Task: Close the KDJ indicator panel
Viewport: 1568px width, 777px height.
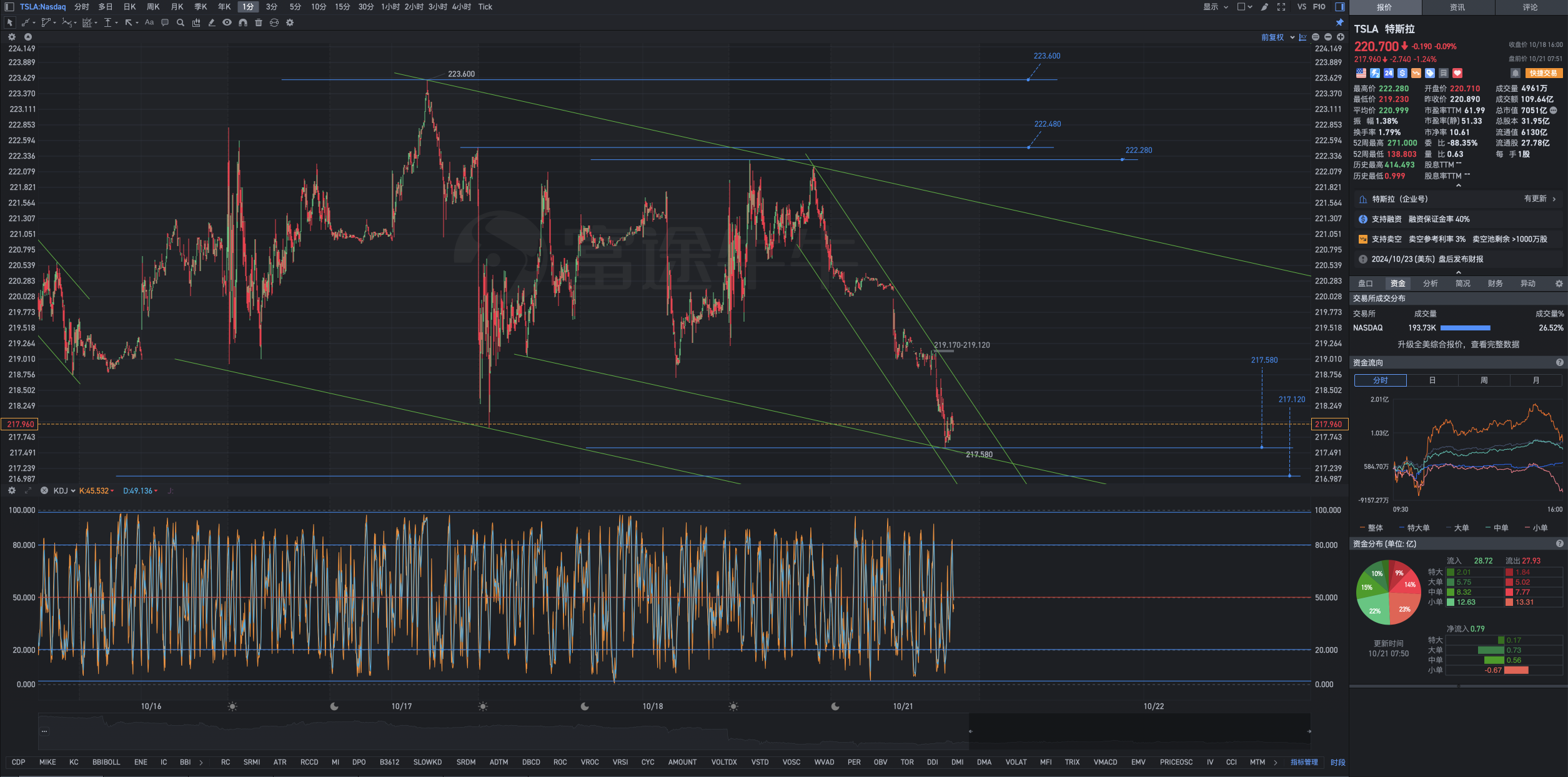Action: (44, 491)
